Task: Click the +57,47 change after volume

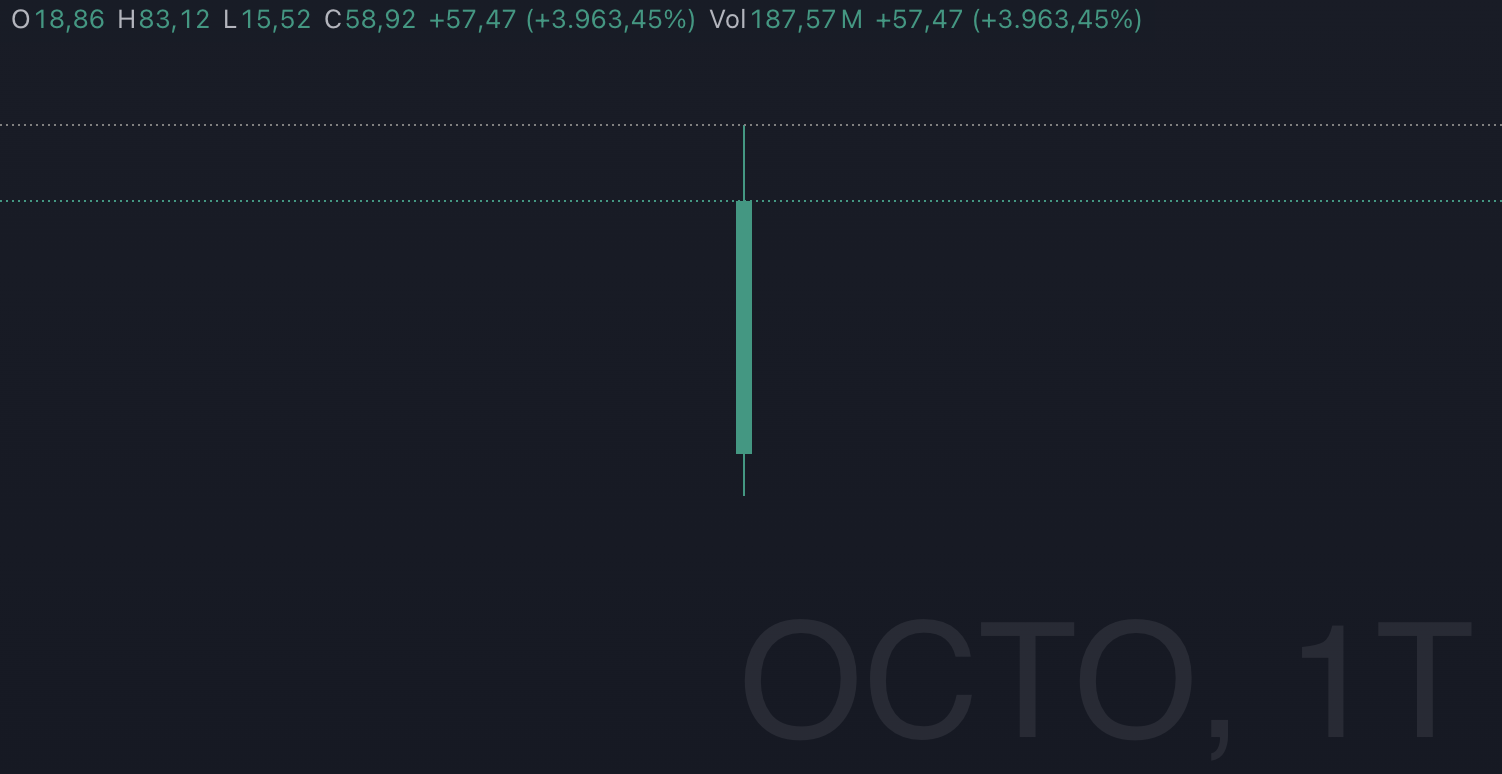Action: pos(919,19)
